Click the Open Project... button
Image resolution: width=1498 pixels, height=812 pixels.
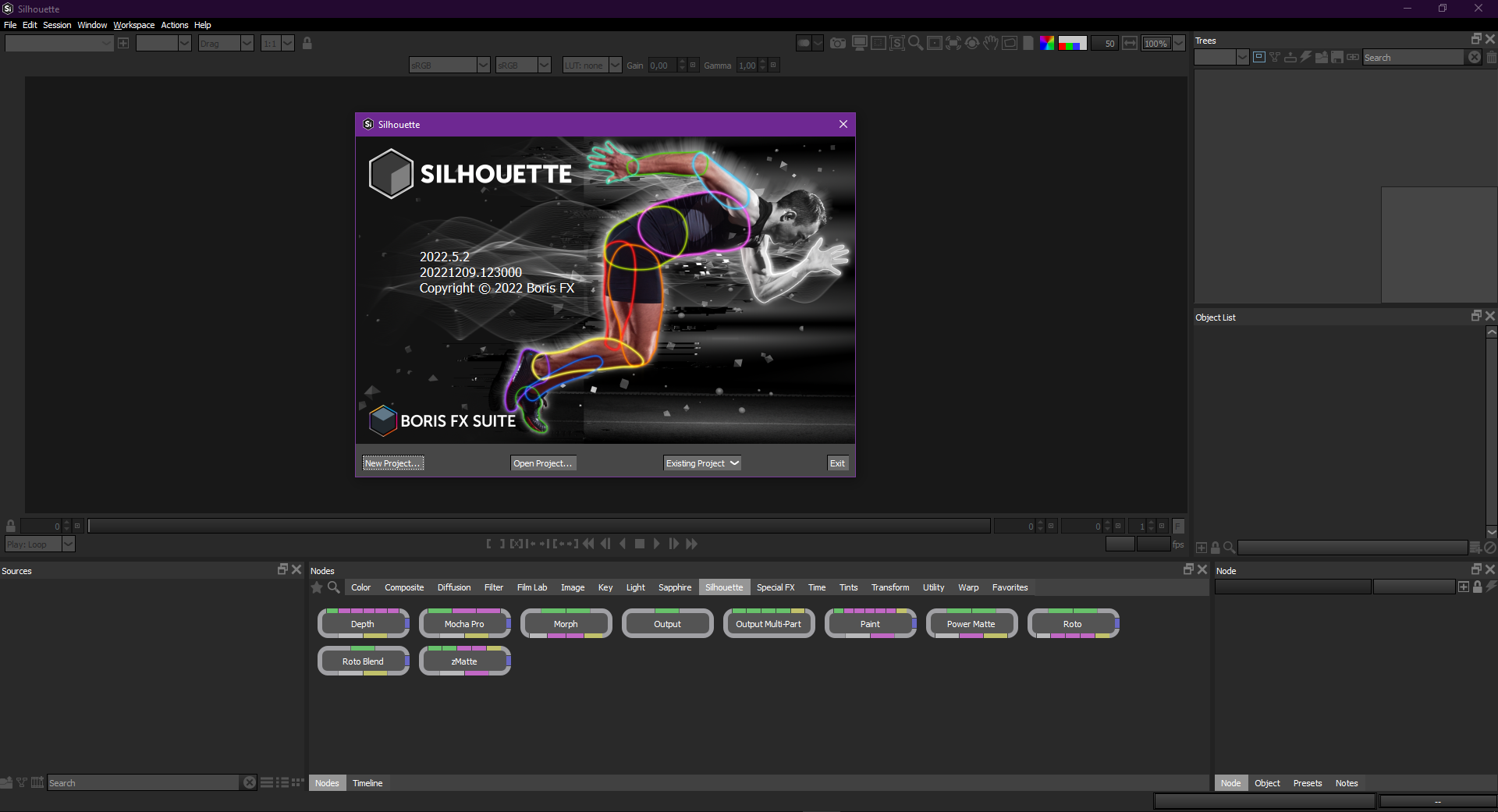543,463
